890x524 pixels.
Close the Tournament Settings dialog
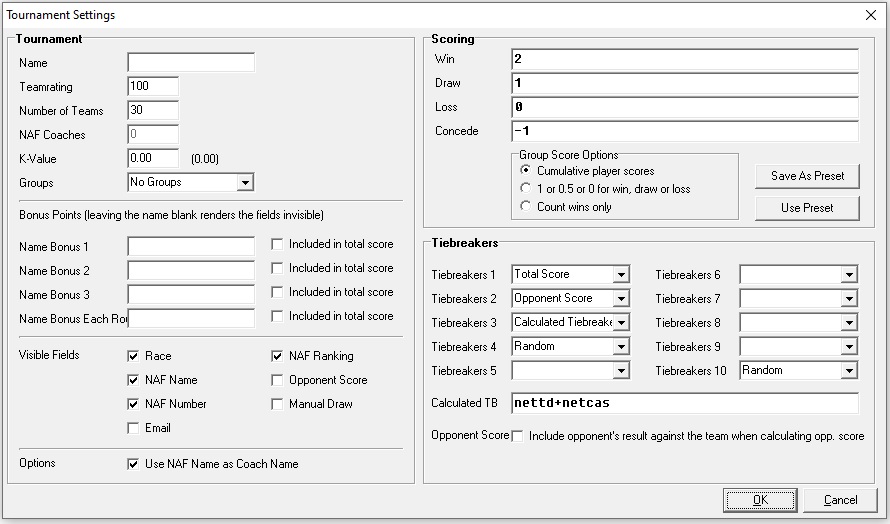pos(871,15)
